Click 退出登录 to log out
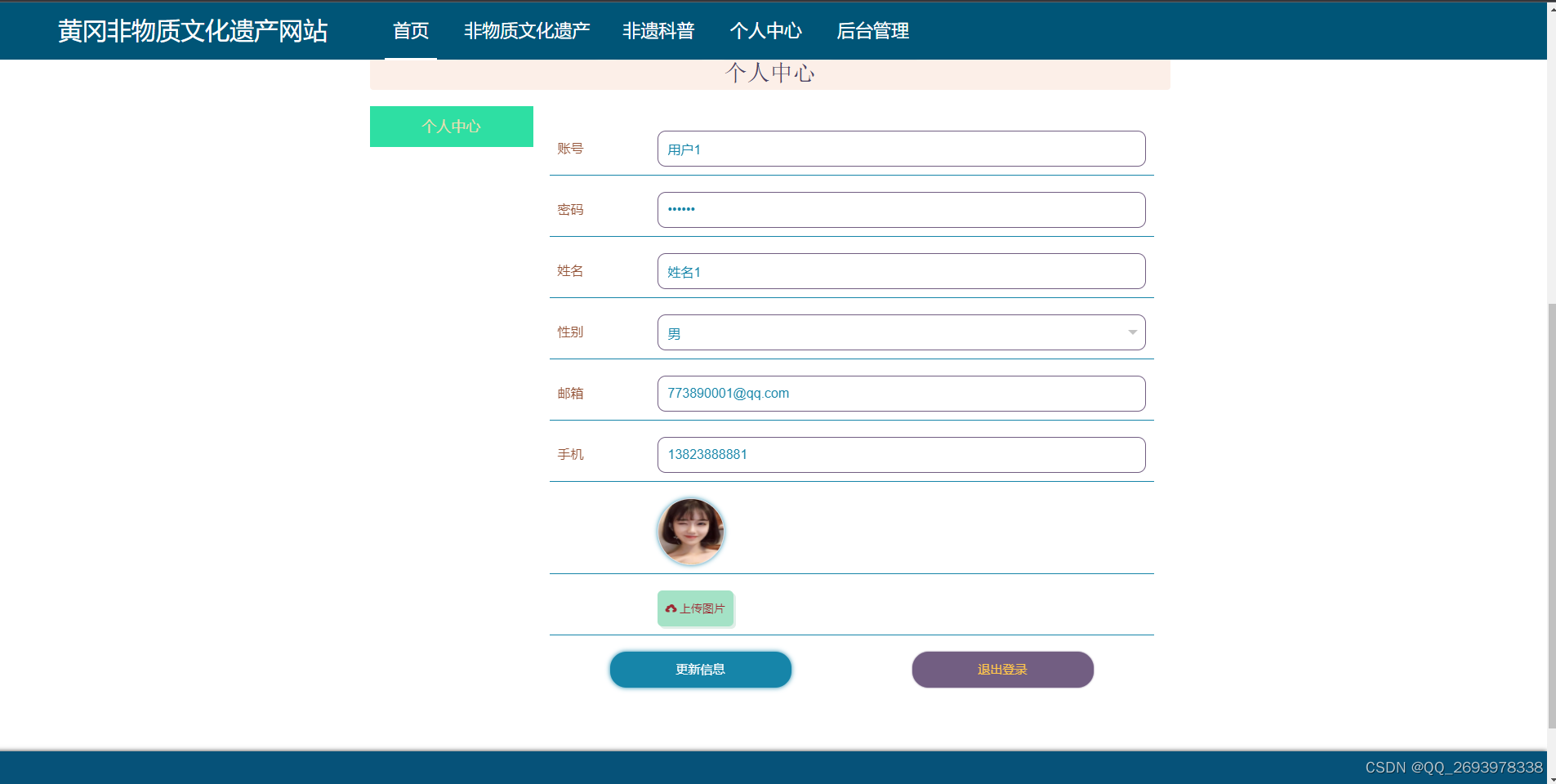The image size is (1556, 784). pos(1002,669)
